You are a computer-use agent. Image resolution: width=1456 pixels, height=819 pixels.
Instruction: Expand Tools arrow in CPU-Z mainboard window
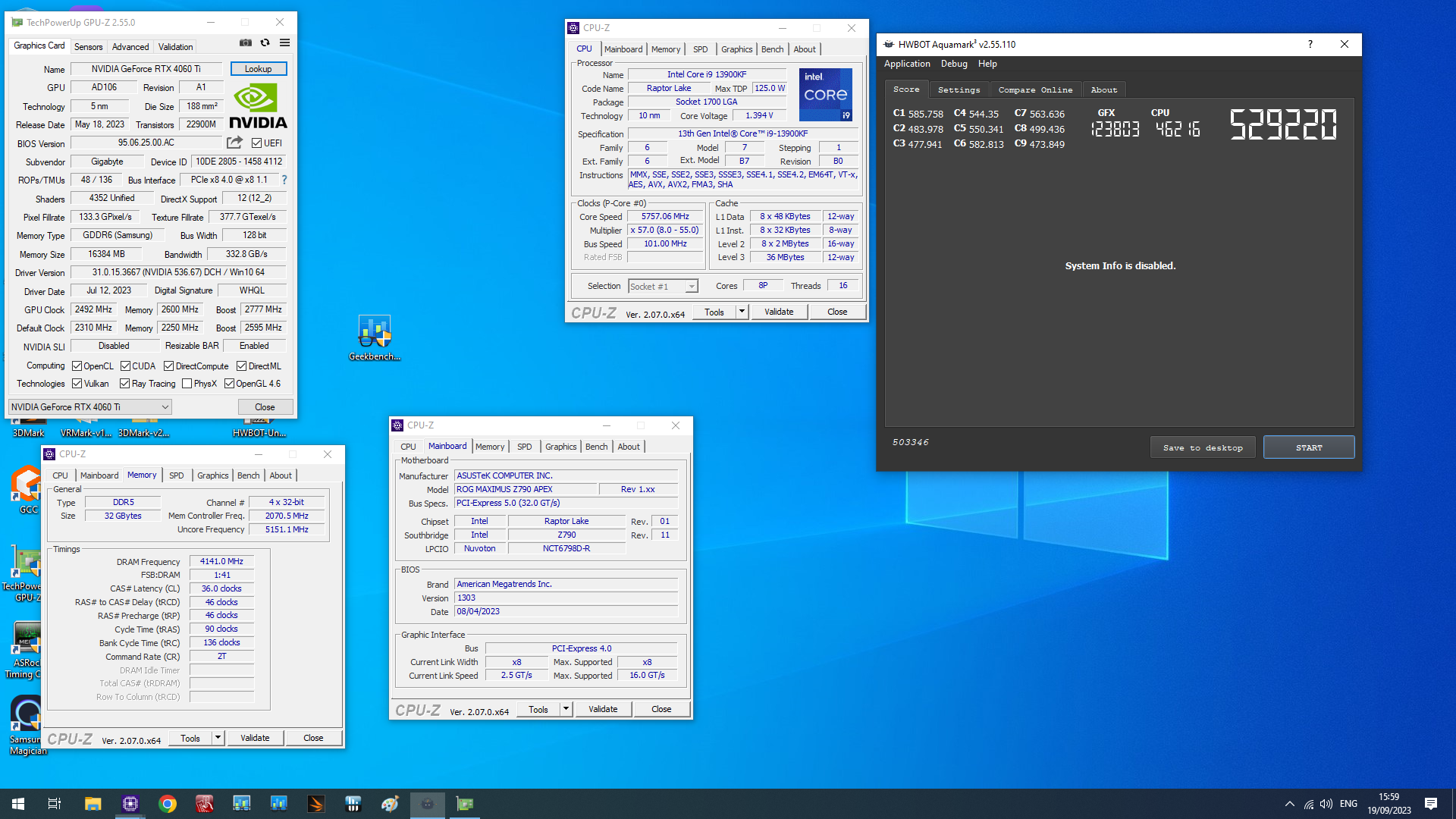[566, 709]
